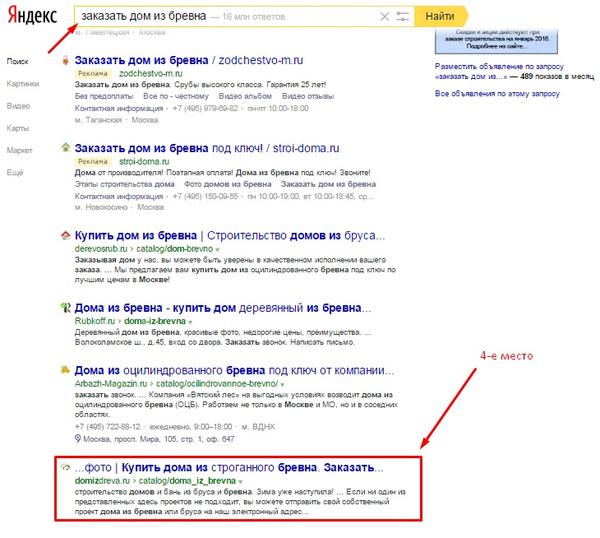Click the blue ad banner about скидки и акции

pyautogui.click(x=496, y=40)
